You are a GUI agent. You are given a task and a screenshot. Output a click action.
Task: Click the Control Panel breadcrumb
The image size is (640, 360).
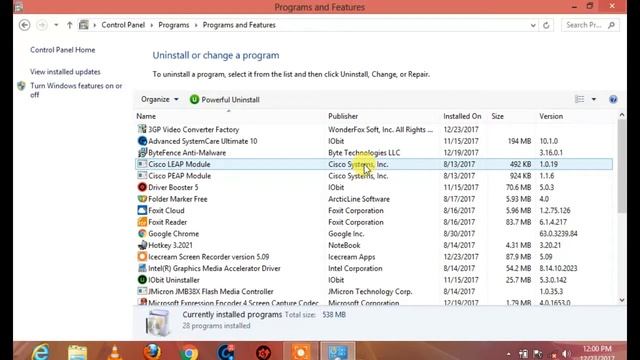point(123,25)
